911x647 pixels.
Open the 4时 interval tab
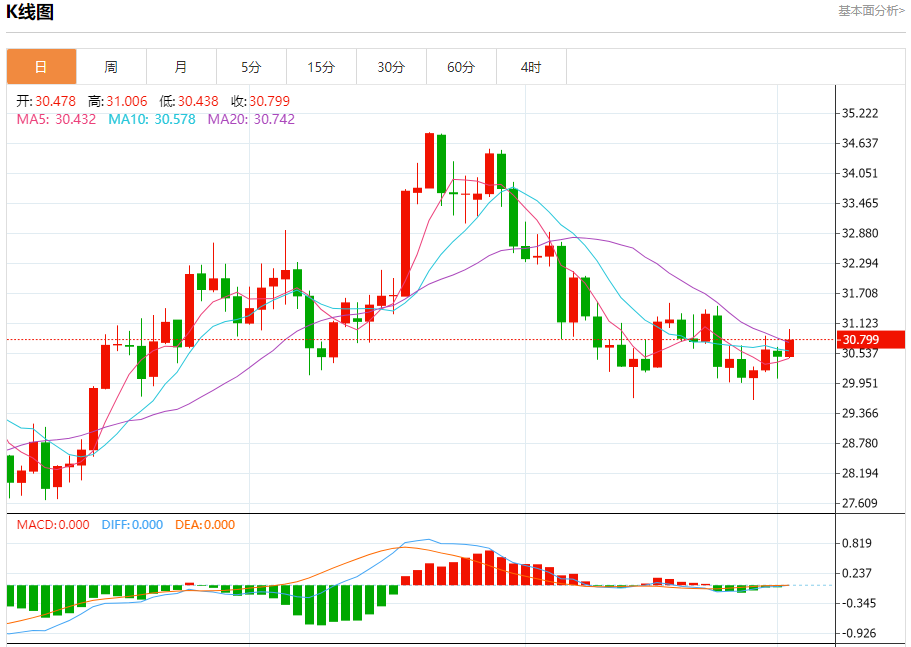pos(531,67)
